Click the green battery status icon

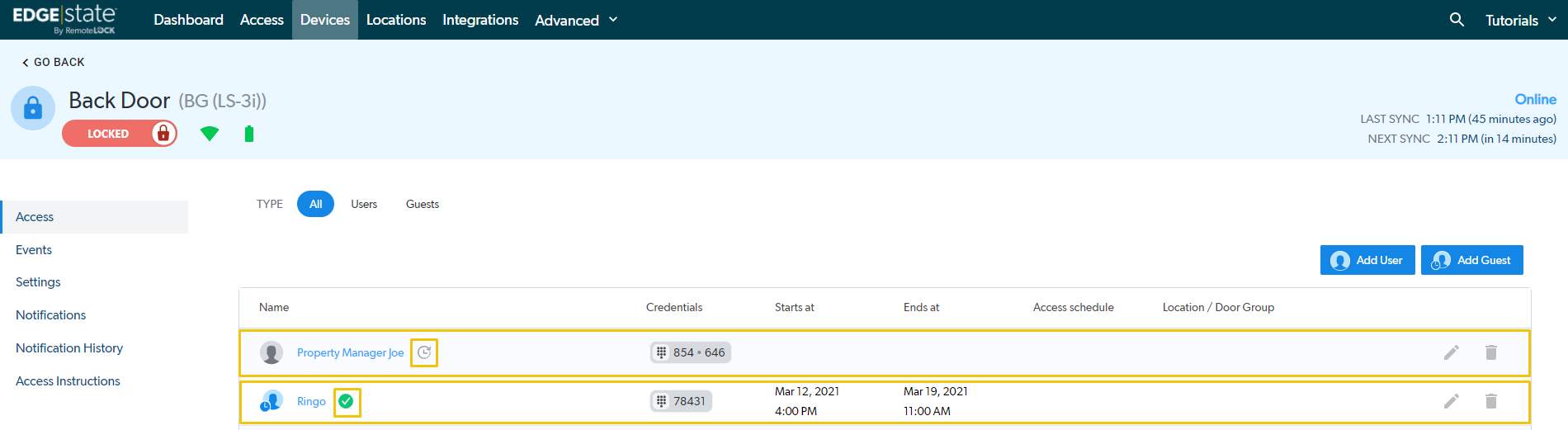[249, 134]
